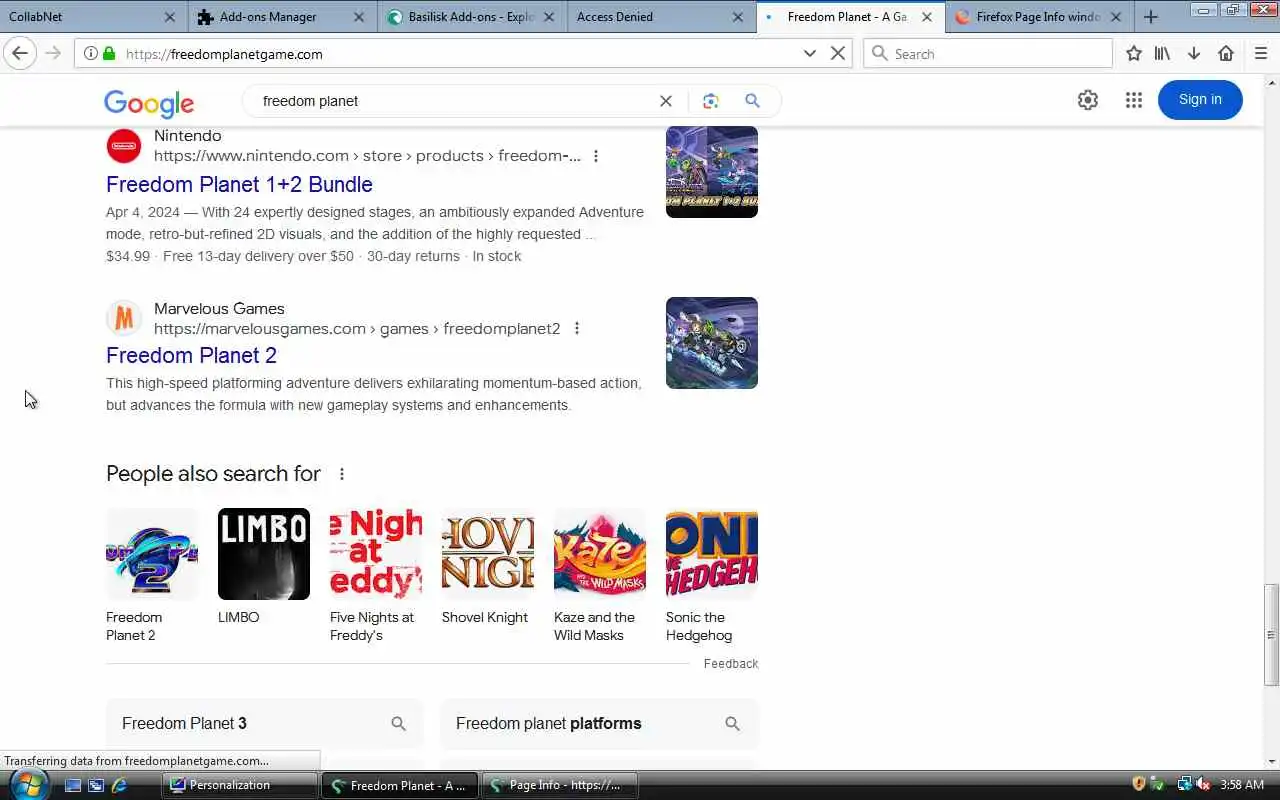Close the CollabNet tab
1280x800 pixels.
[169, 17]
